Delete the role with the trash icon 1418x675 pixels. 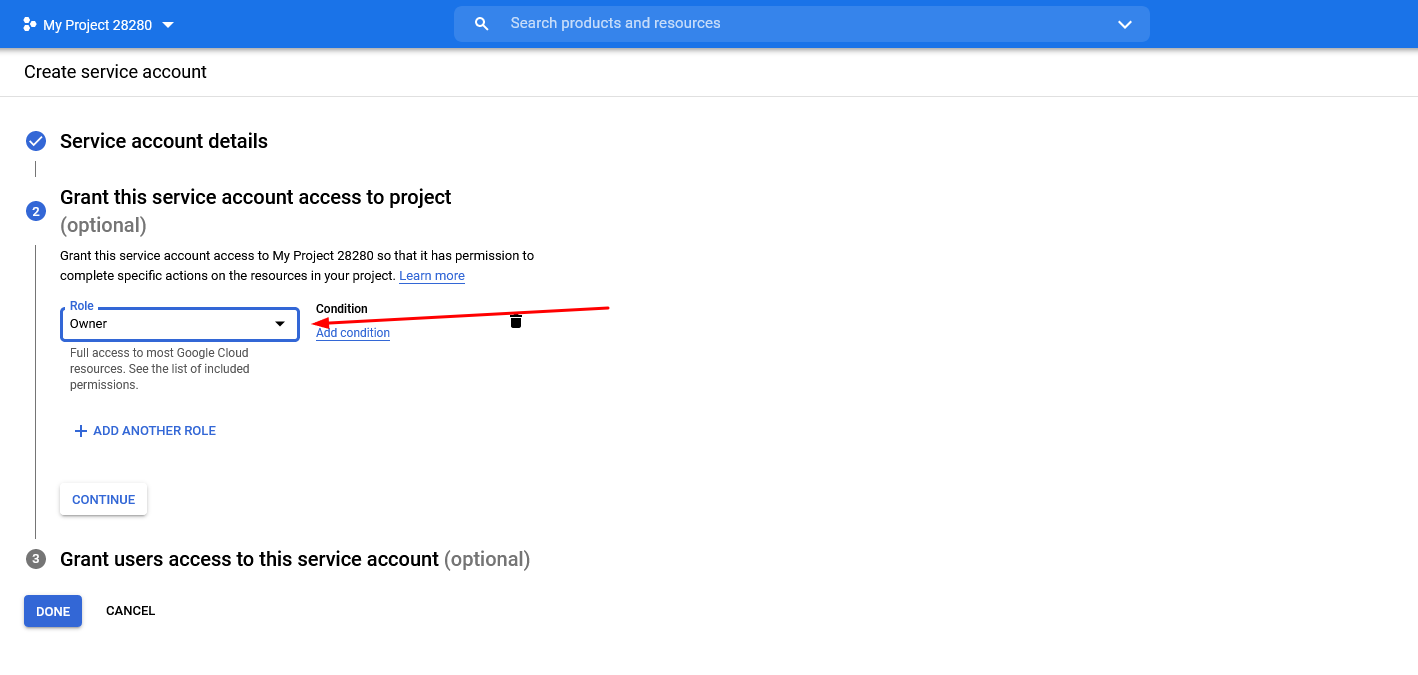click(x=516, y=321)
